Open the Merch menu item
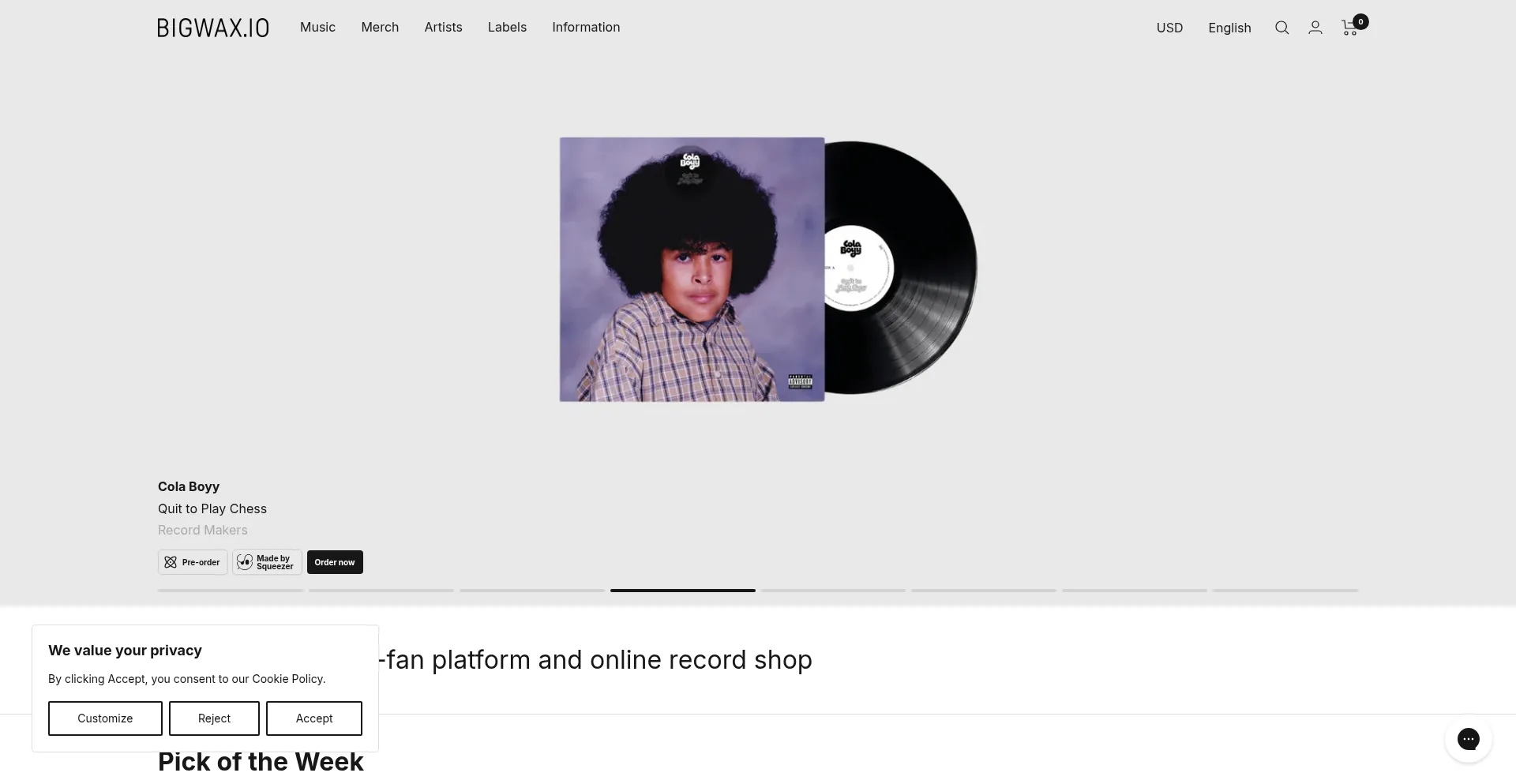Viewport: 1516px width, 784px height. click(380, 27)
